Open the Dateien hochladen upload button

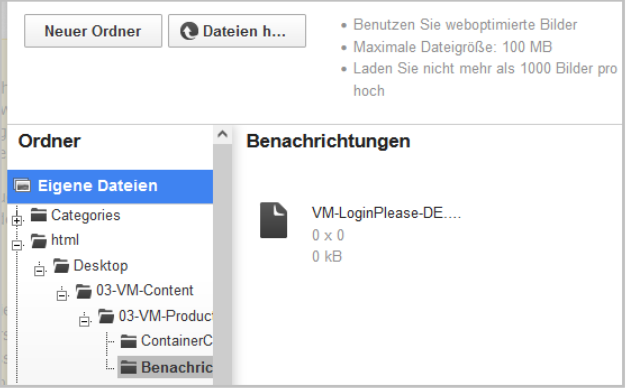coord(237,31)
